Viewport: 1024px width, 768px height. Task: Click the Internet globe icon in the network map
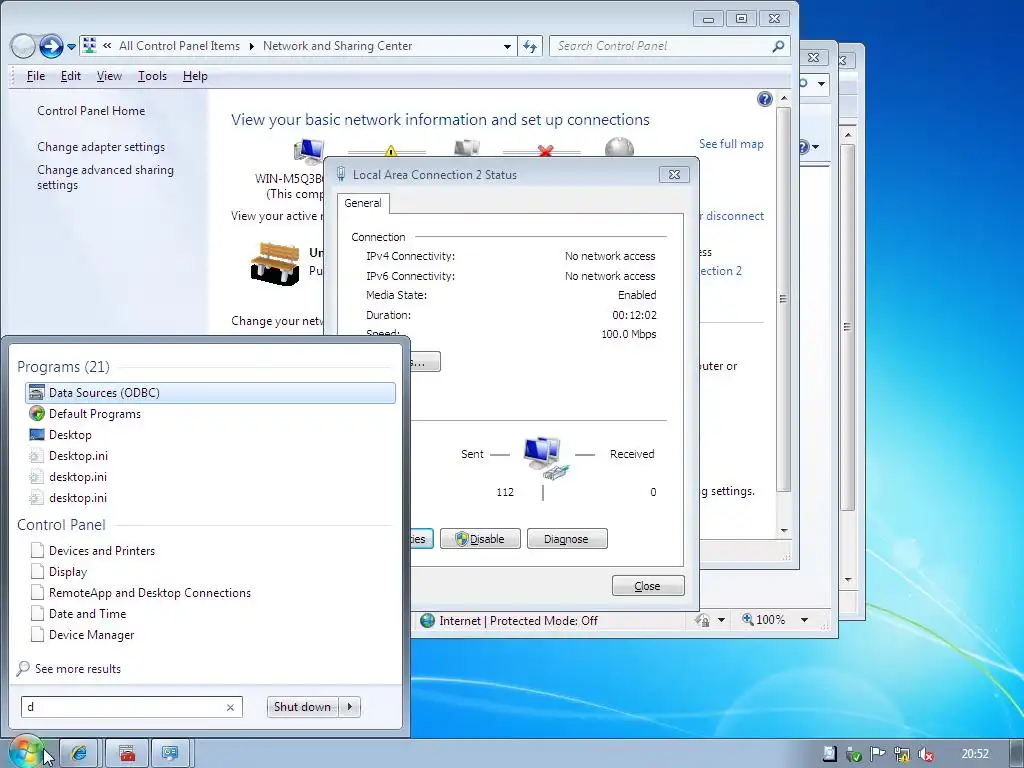(x=618, y=148)
